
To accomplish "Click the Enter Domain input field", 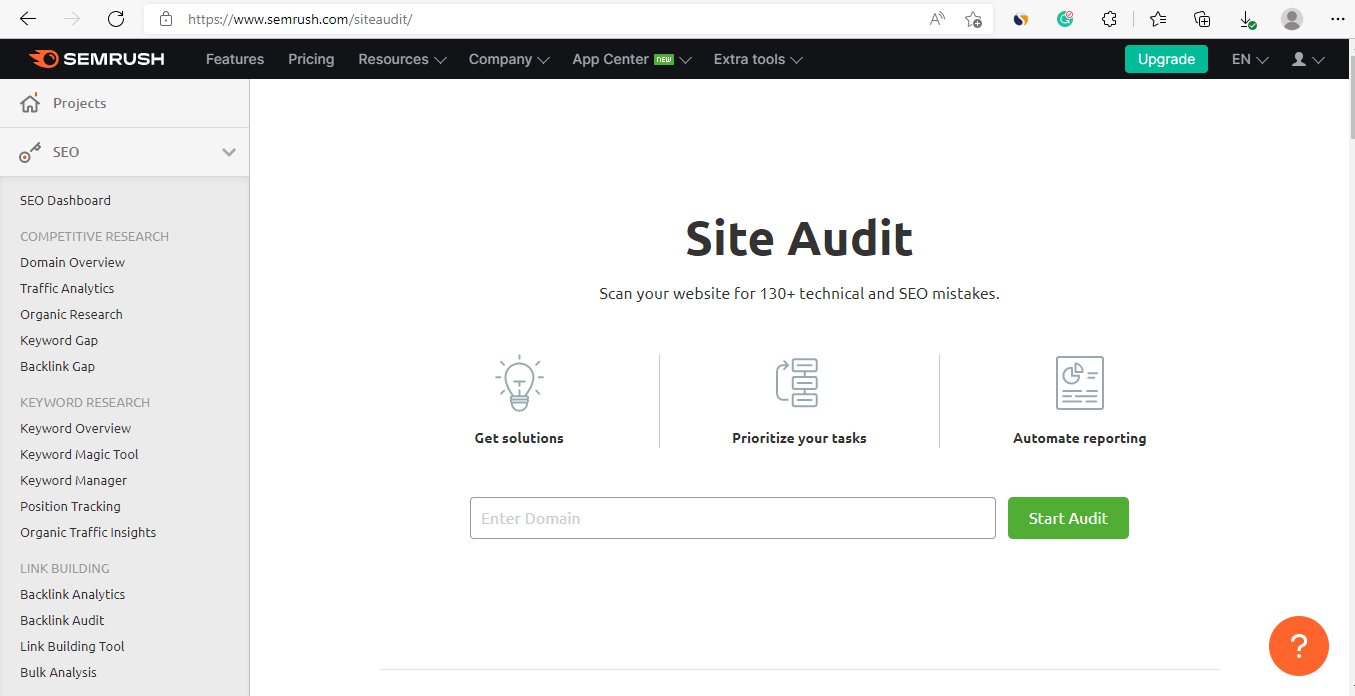I will point(733,518).
